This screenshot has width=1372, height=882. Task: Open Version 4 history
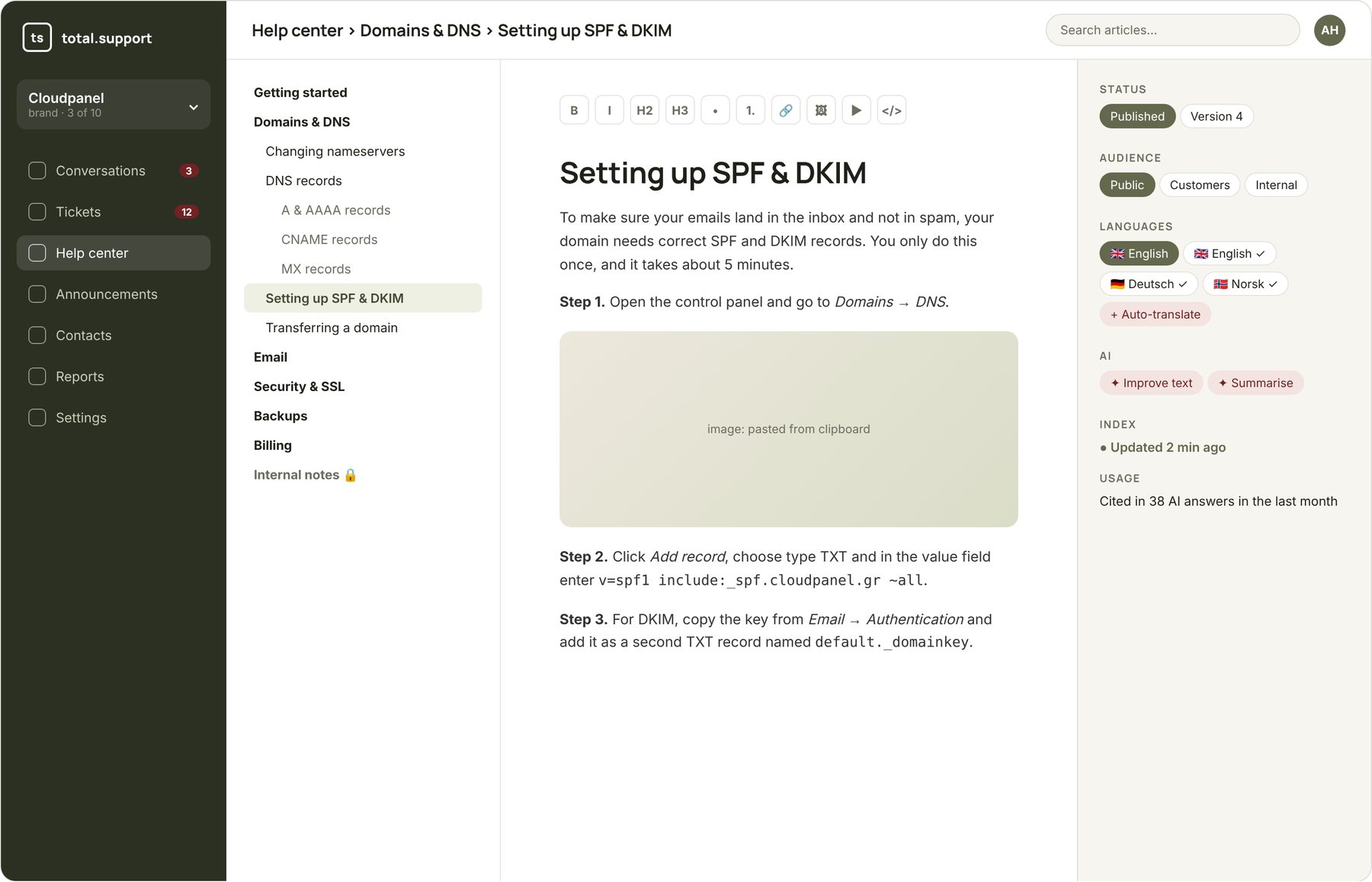[x=1217, y=117]
